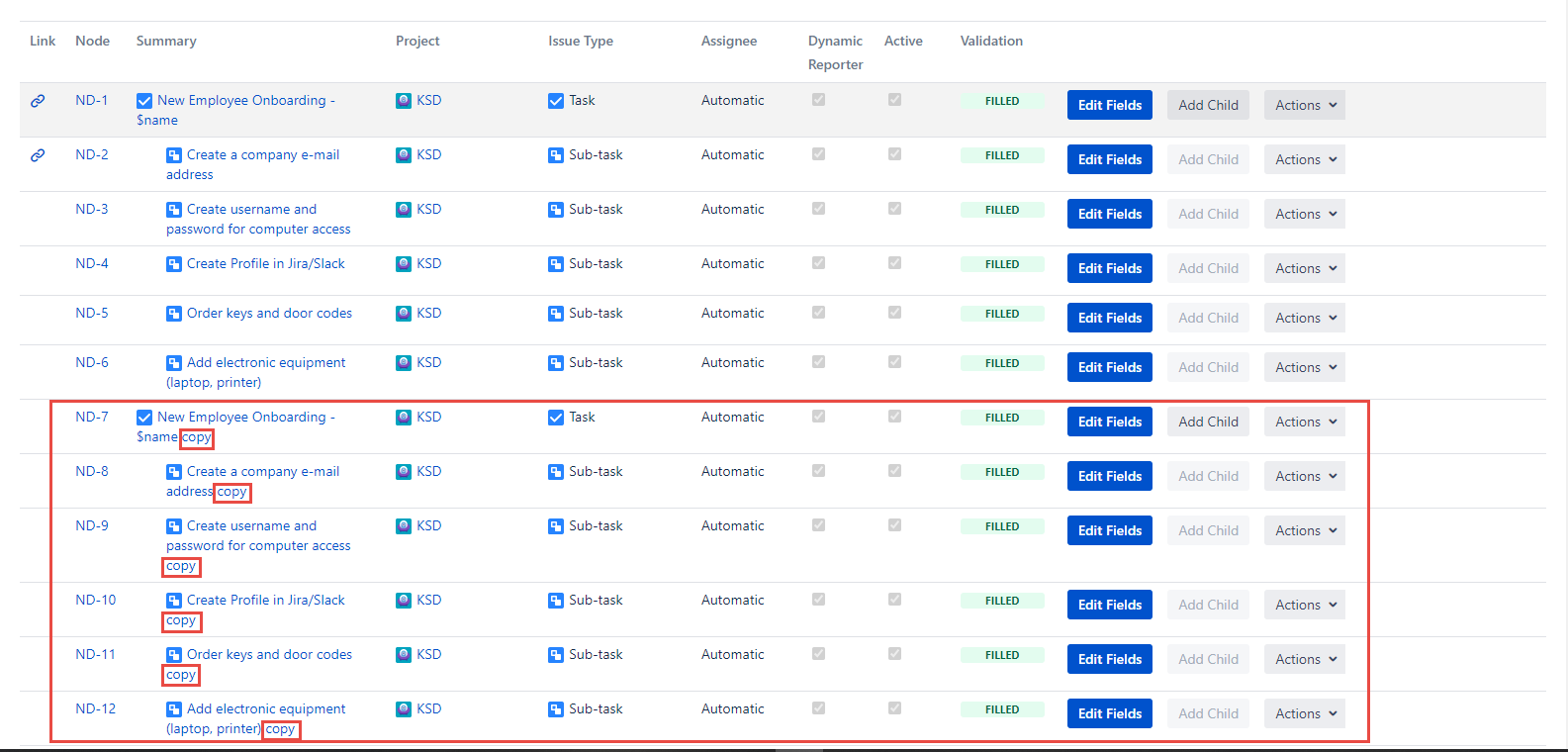1568x752 pixels.
Task: Click the link icon in the ND-1 row
Action: click(38, 101)
